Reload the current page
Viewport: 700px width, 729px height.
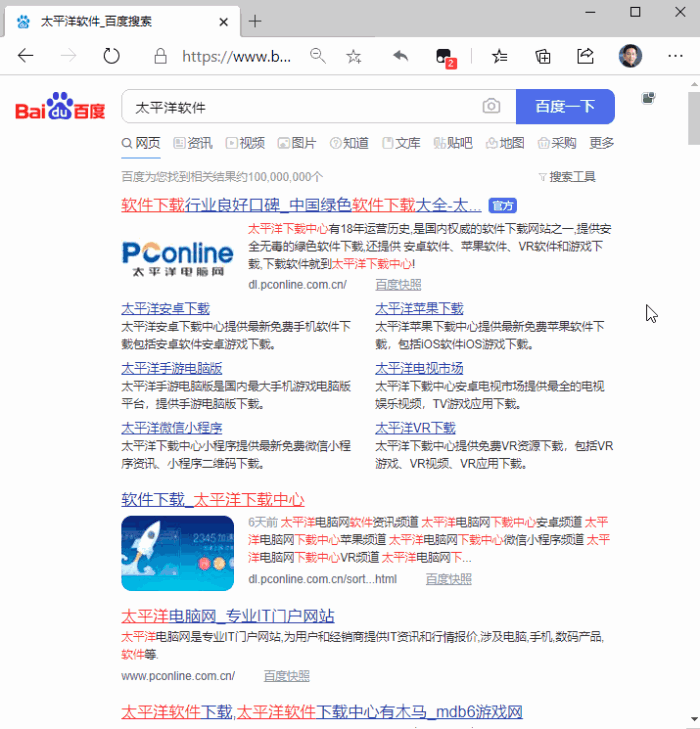point(111,56)
